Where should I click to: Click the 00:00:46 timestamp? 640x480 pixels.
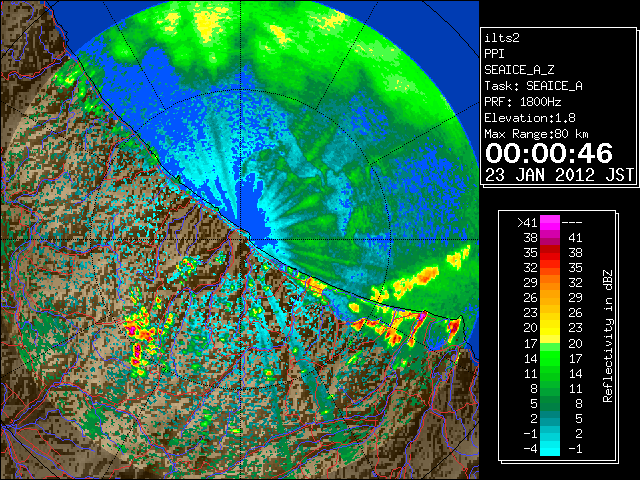tap(549, 153)
